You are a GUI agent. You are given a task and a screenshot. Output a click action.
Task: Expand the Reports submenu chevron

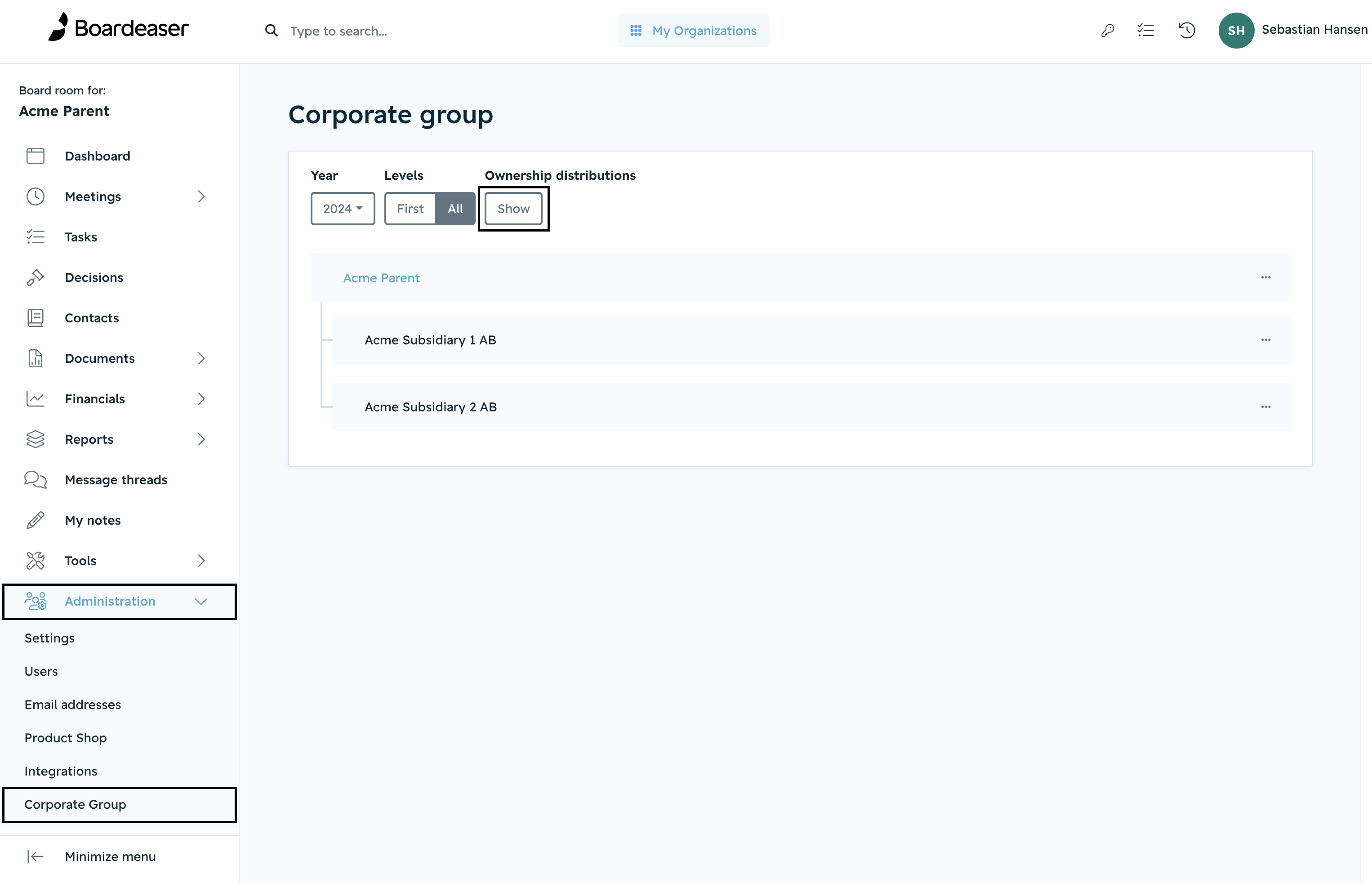tap(201, 439)
